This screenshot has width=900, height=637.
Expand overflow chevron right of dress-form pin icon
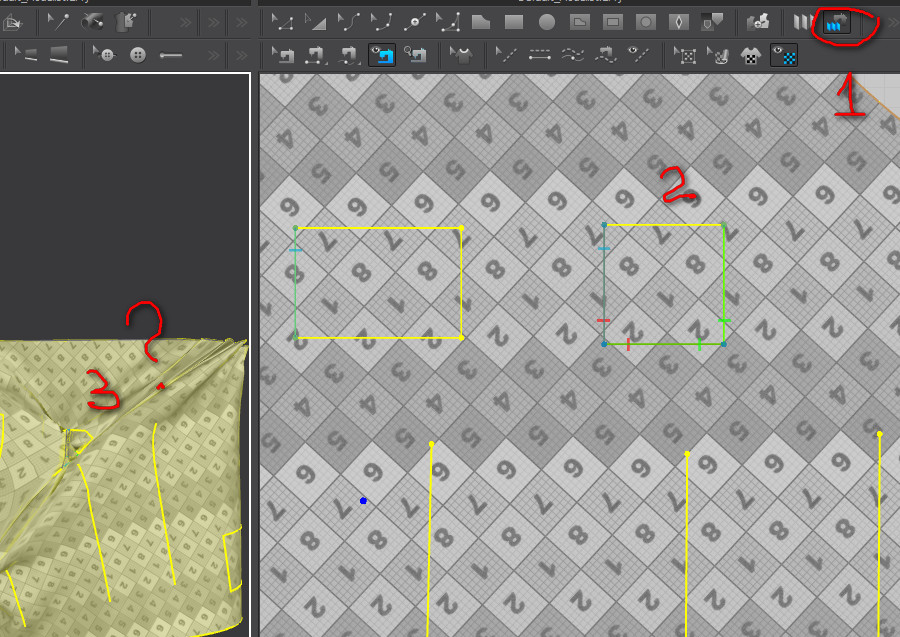coord(185,23)
